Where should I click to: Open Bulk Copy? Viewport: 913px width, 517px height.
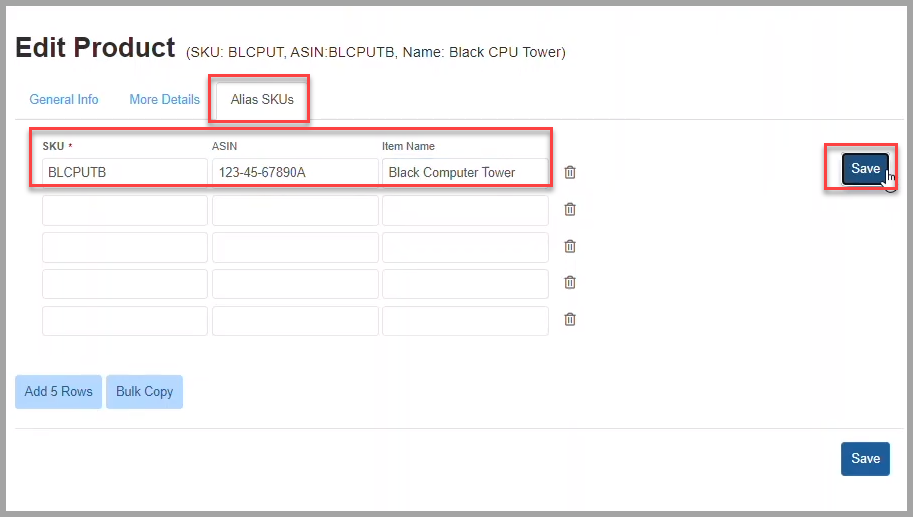144,392
